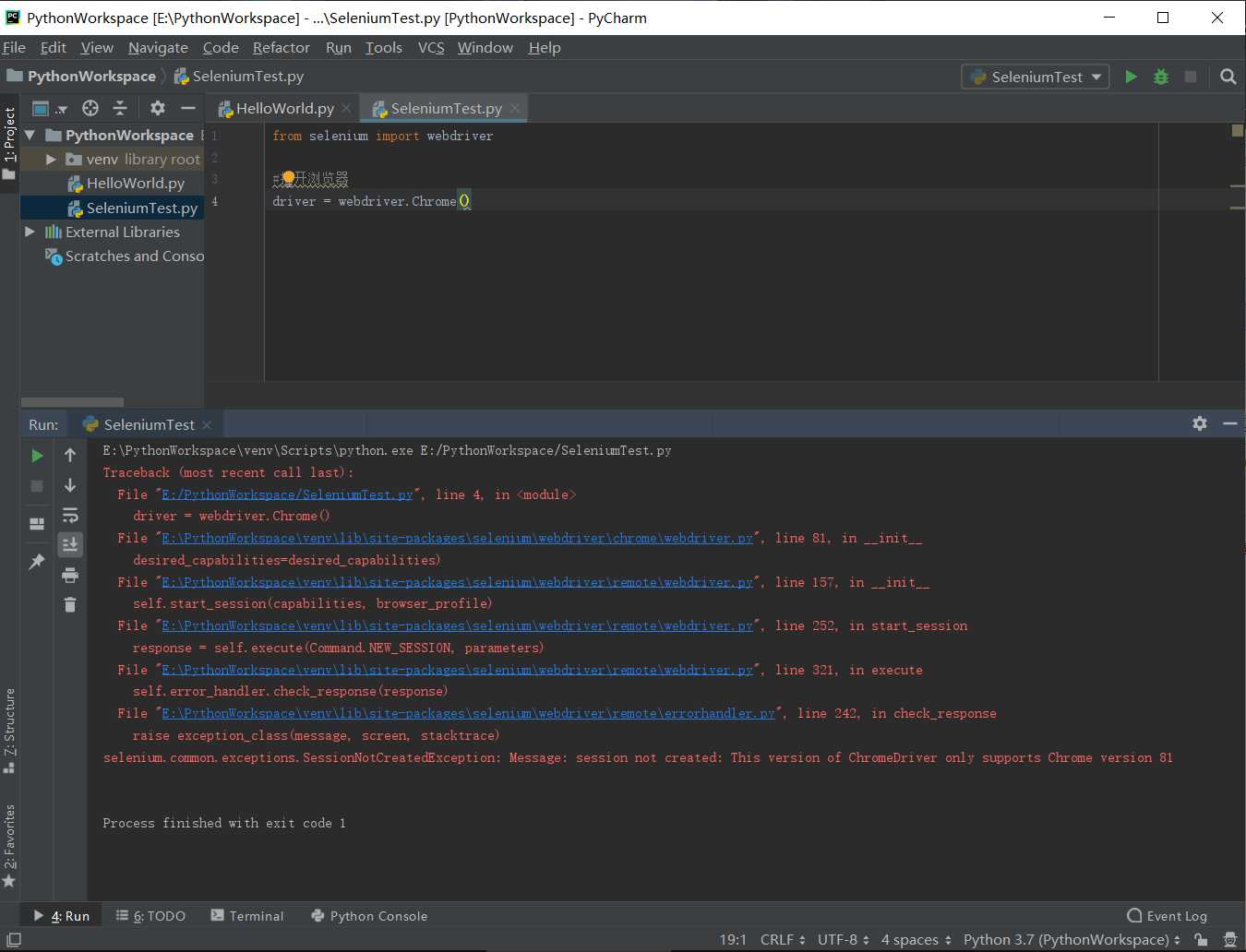Click the intention lightbulb in editor
The image size is (1246, 952).
point(288,177)
